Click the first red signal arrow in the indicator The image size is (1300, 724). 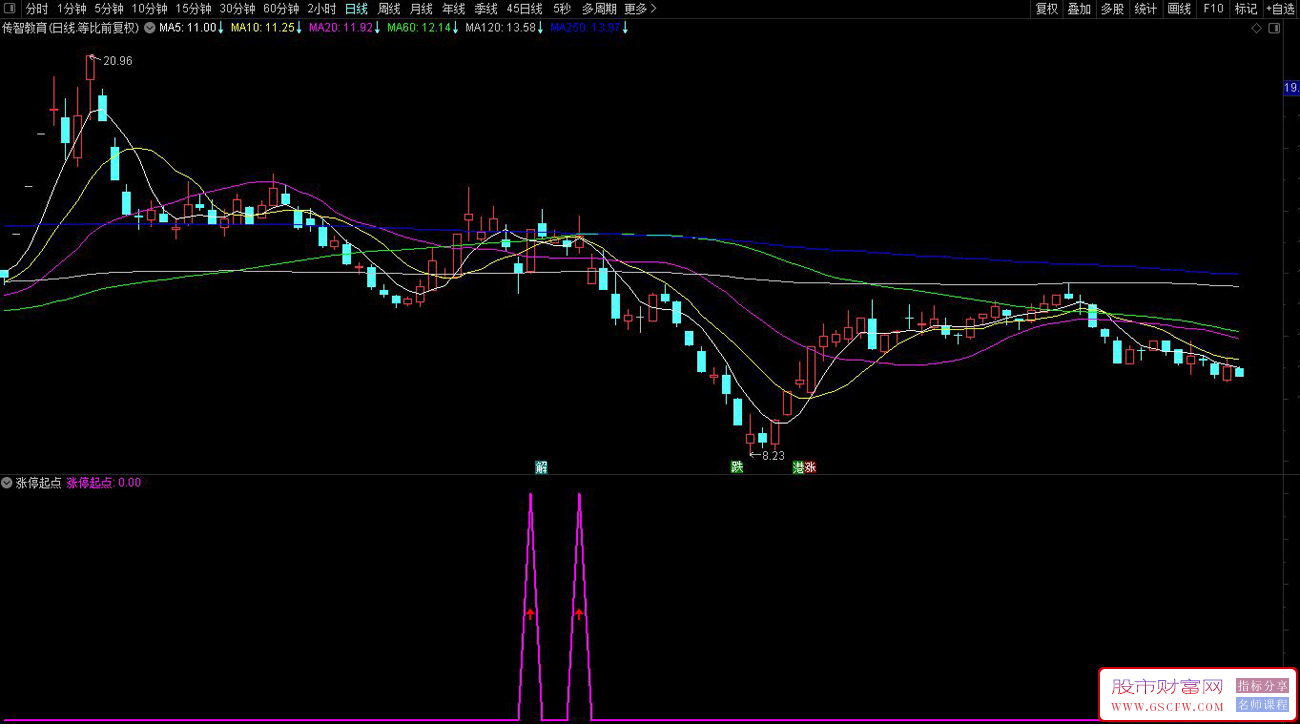(x=530, y=613)
